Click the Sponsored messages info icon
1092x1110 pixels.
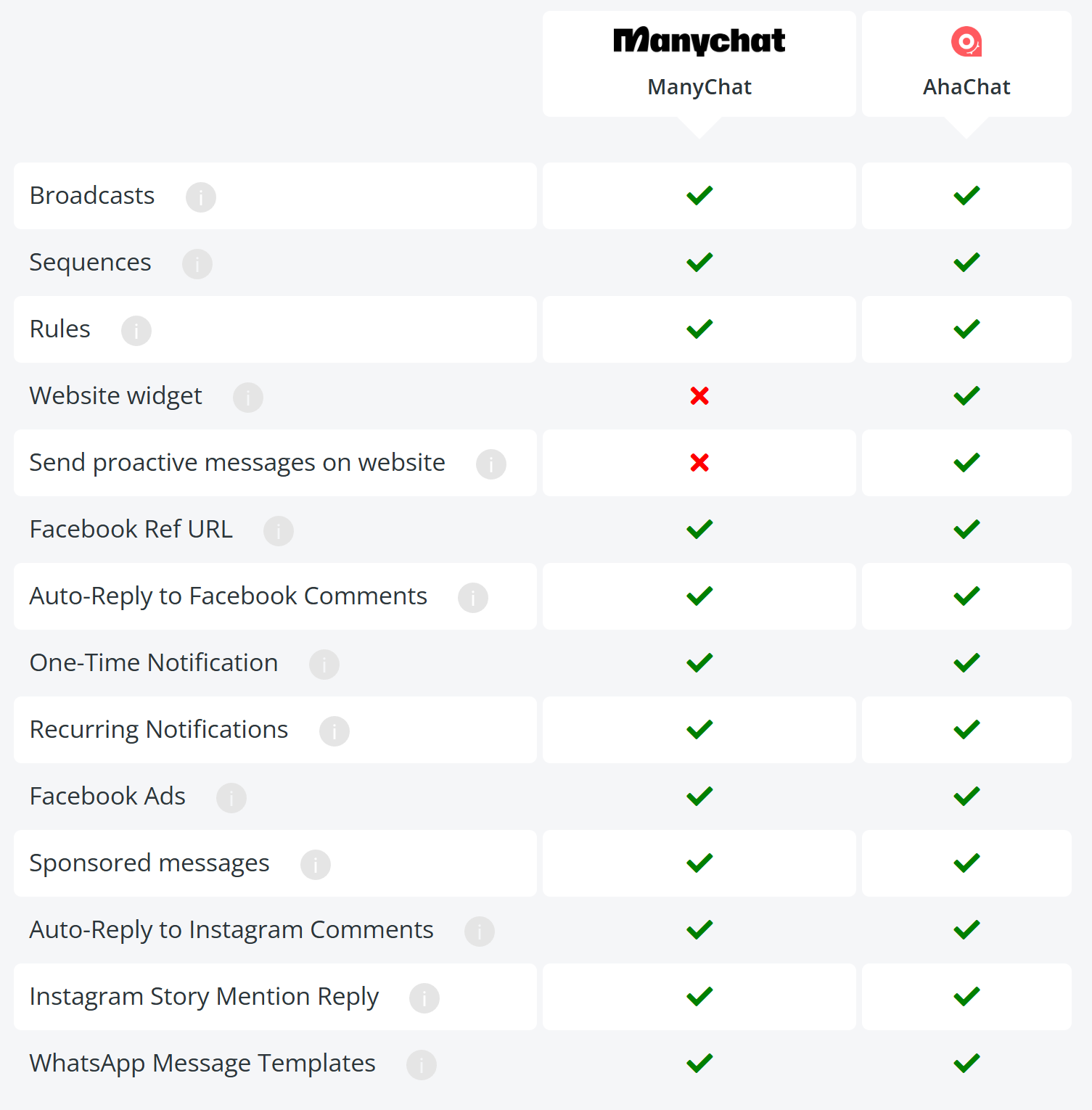tap(316, 864)
